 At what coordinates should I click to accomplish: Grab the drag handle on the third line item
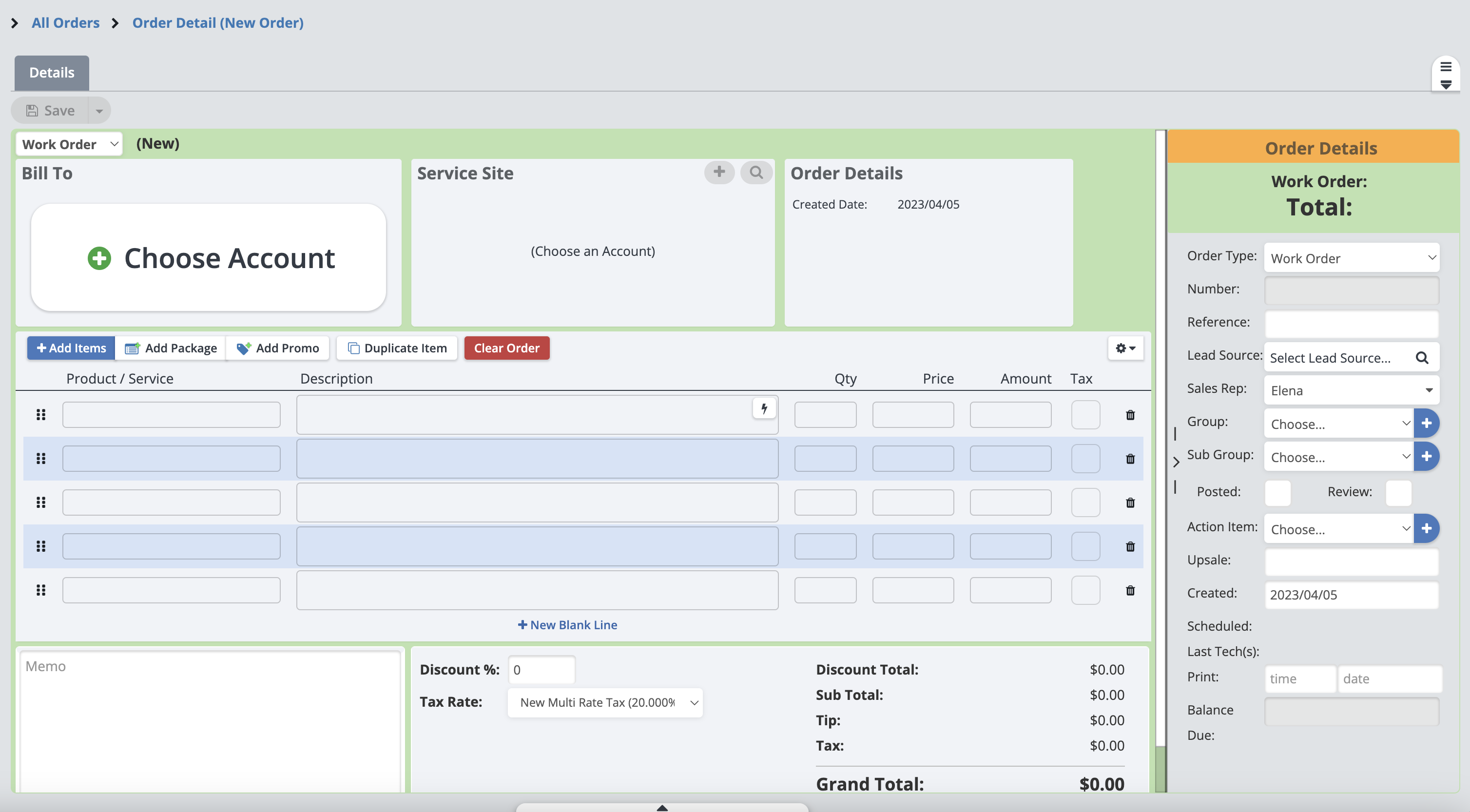(x=41, y=503)
